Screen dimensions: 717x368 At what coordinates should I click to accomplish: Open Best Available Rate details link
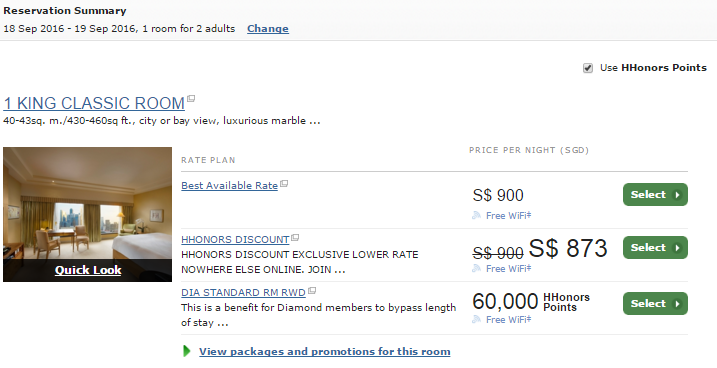[230, 186]
